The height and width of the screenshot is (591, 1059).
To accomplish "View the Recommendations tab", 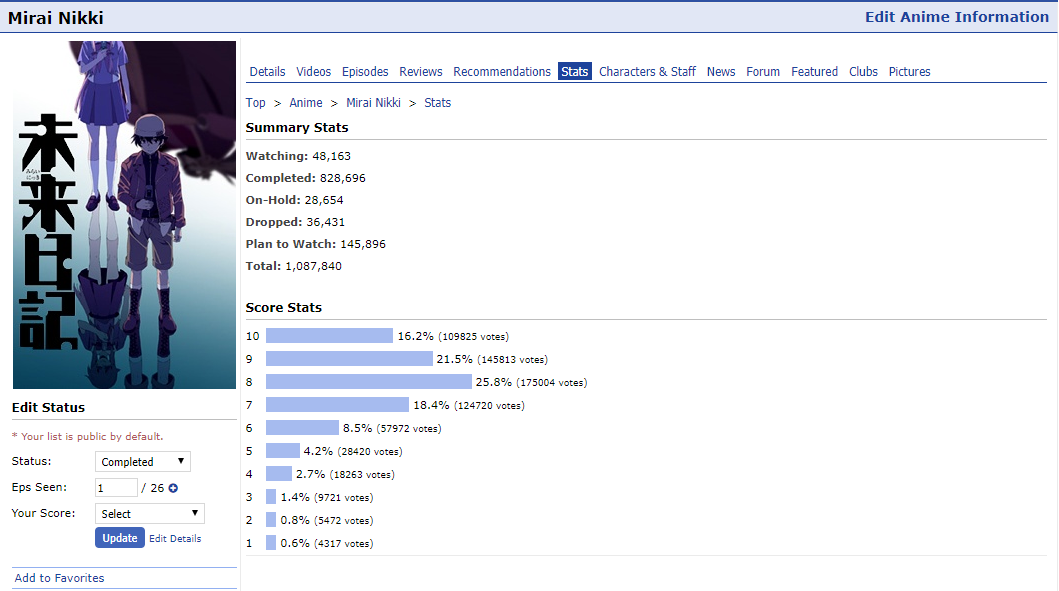I will tap(502, 72).
